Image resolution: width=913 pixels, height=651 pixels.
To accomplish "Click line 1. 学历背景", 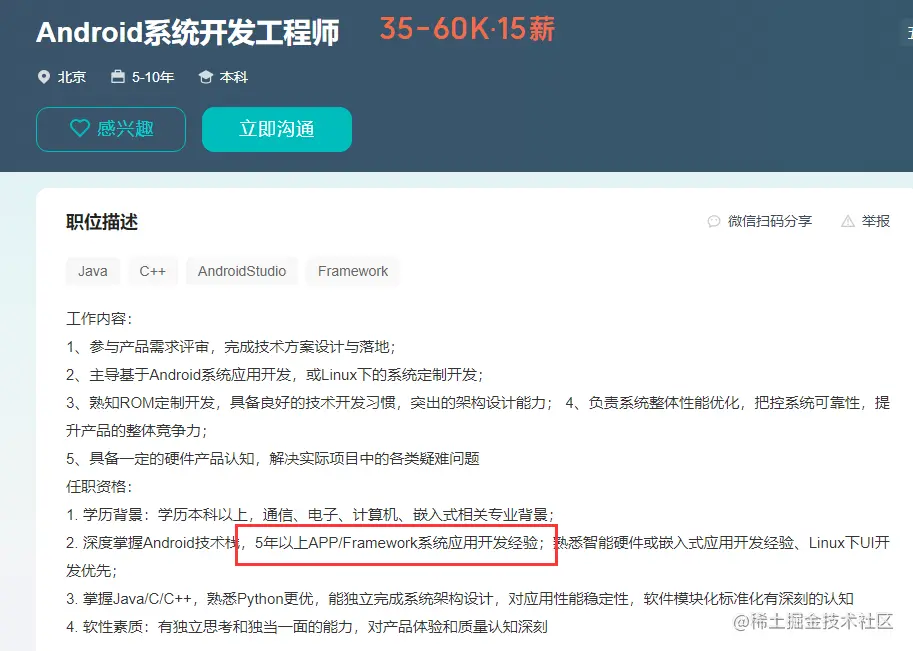I will click(x=310, y=514).
